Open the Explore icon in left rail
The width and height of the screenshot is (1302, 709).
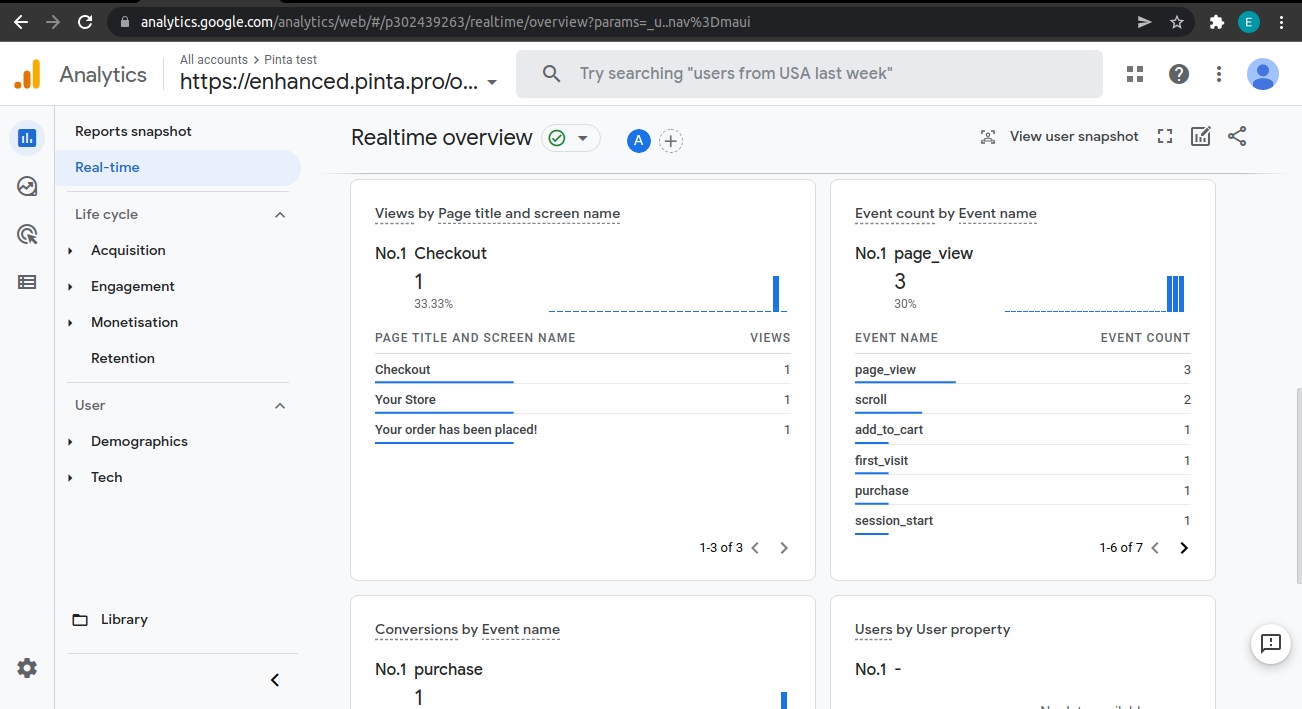[x=27, y=186]
